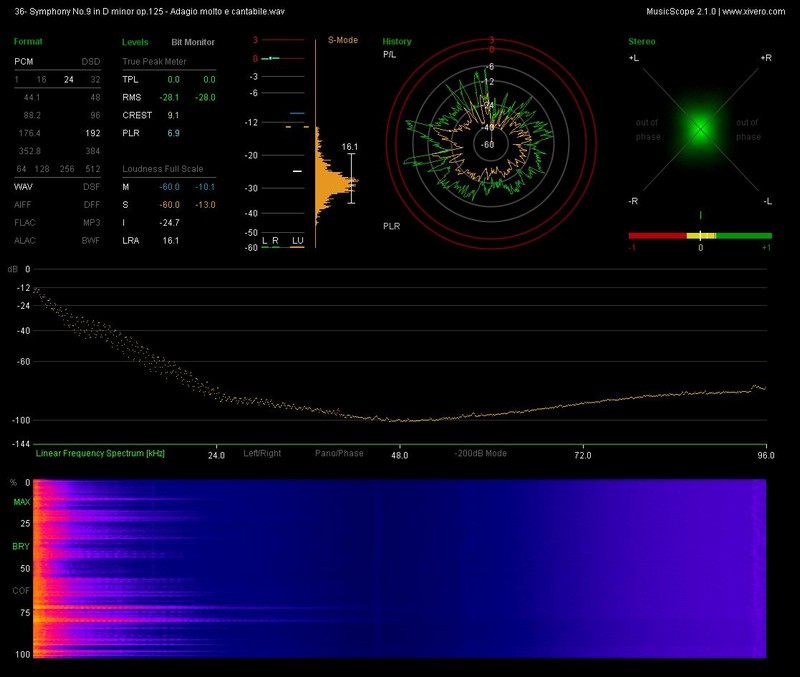The height and width of the screenshot is (677, 800).
Task: Click the short-term max value -13.0
Action: pos(205,205)
